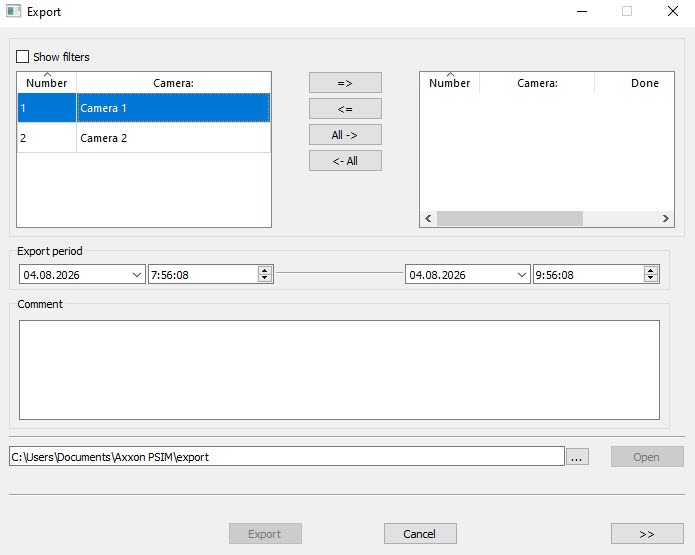Screen dimensions: 695x555
Task: Open the start date dropdown calendar
Action: [137, 275]
